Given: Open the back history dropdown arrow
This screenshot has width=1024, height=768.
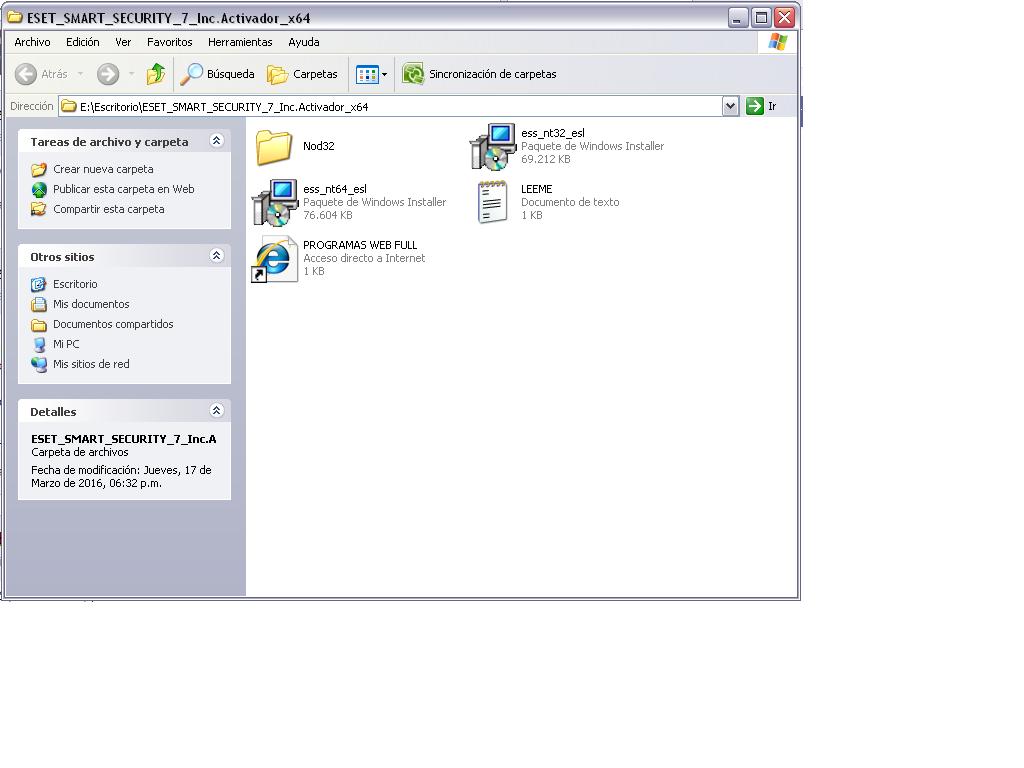Looking at the screenshot, I should click(x=80, y=74).
